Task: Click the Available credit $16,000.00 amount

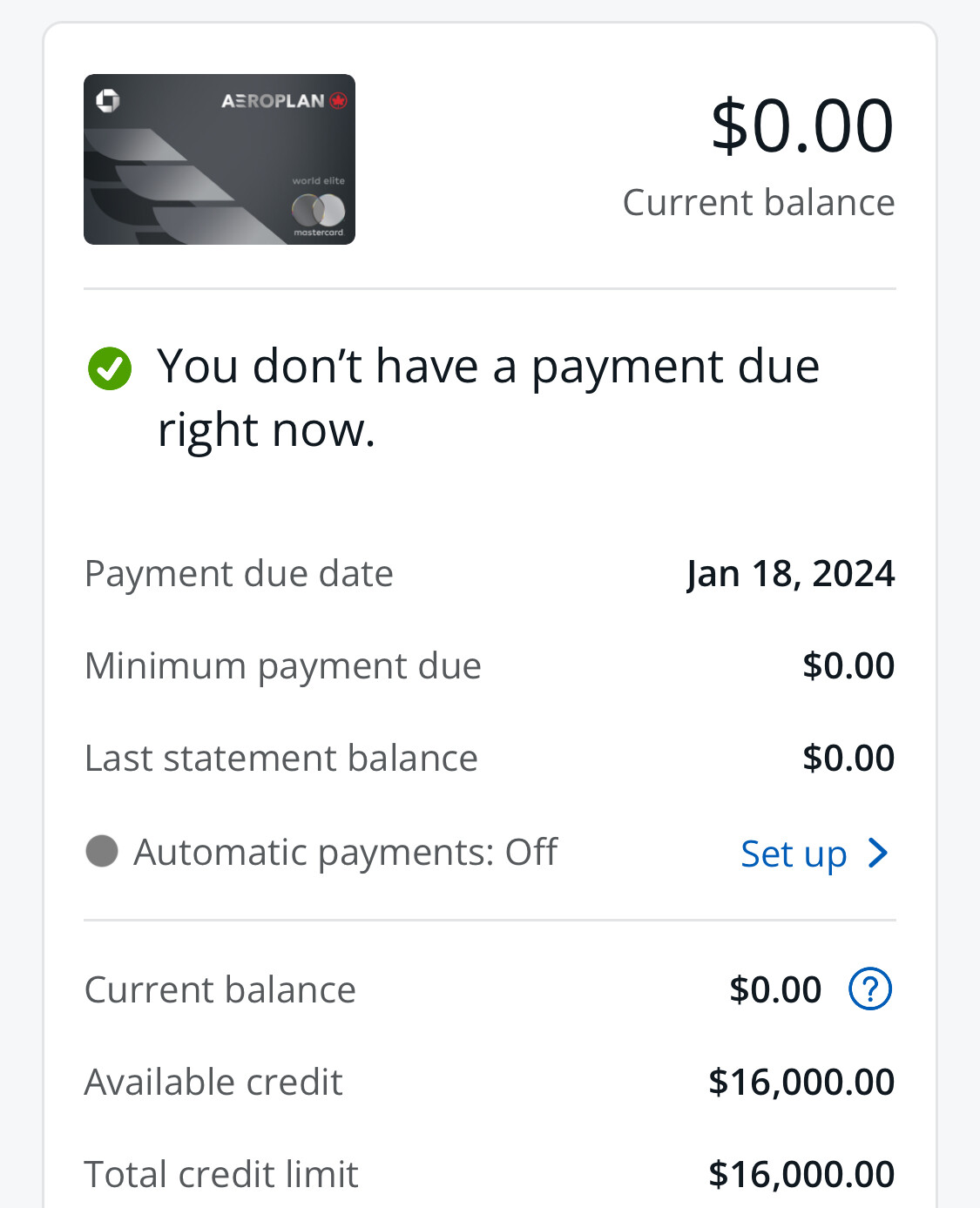Action: 801,1082
